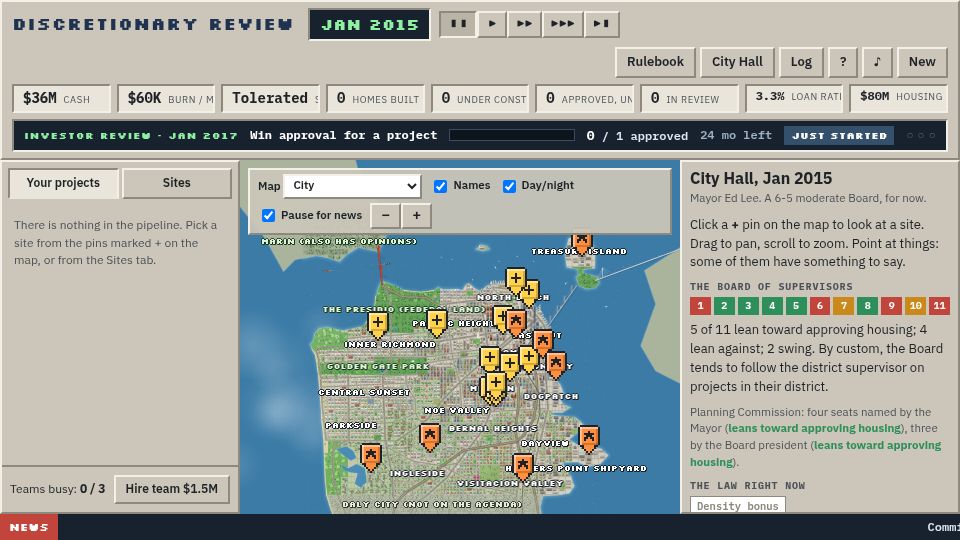The width and height of the screenshot is (960, 540).
Task: Click orange pin above Visitacion Valley
Action: tap(522, 467)
